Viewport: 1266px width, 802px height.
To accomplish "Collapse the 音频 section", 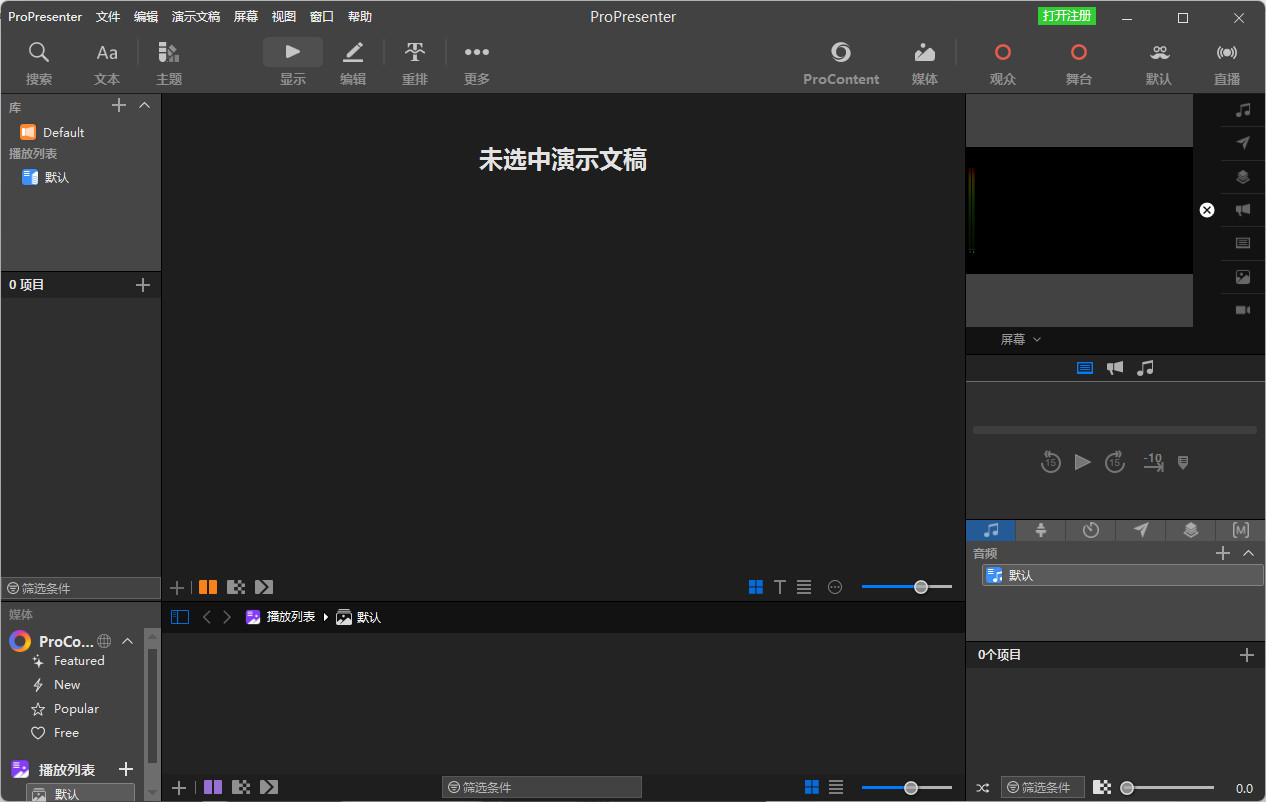I will coord(1248,553).
